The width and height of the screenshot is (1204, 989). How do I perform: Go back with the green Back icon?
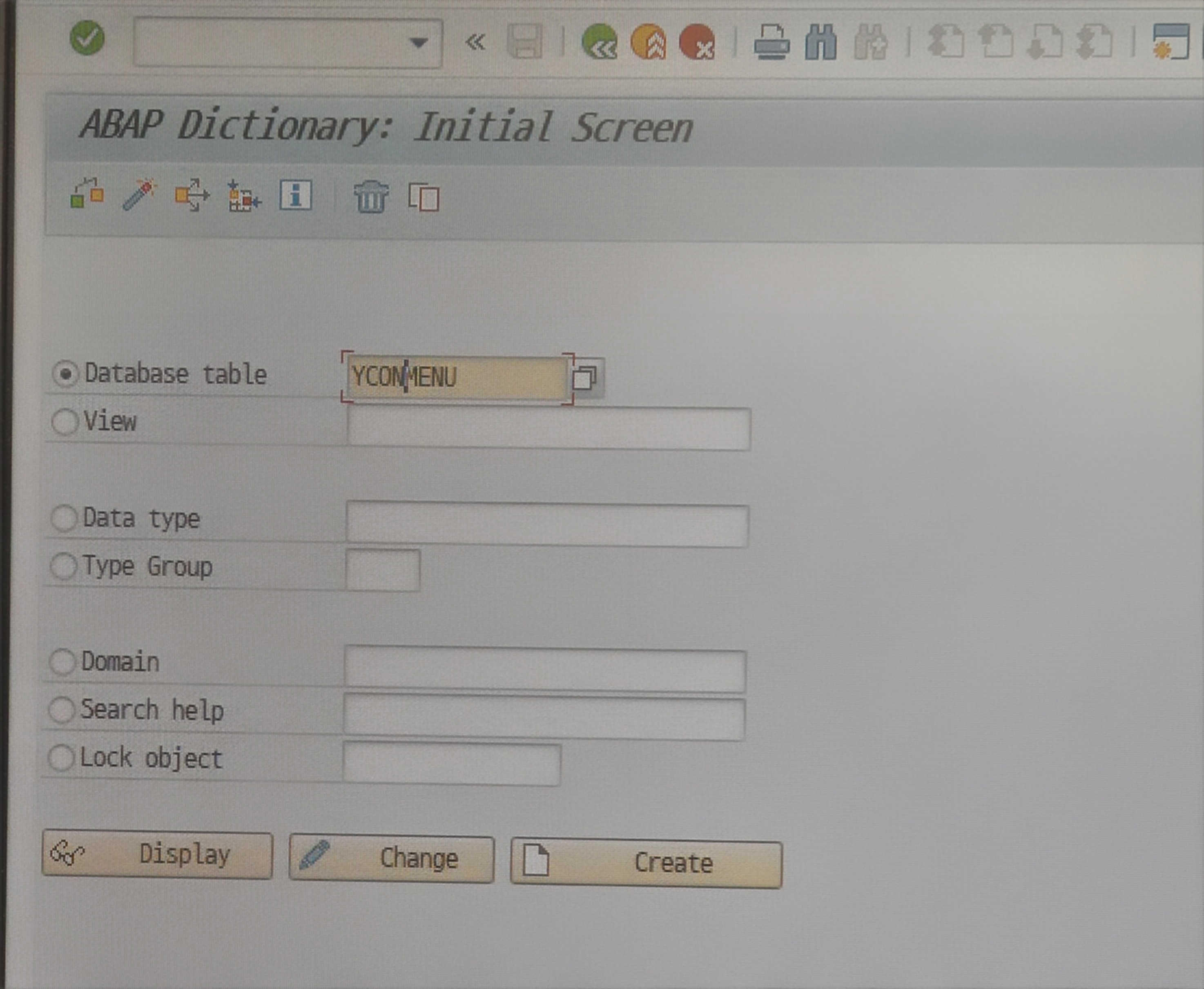[600, 42]
